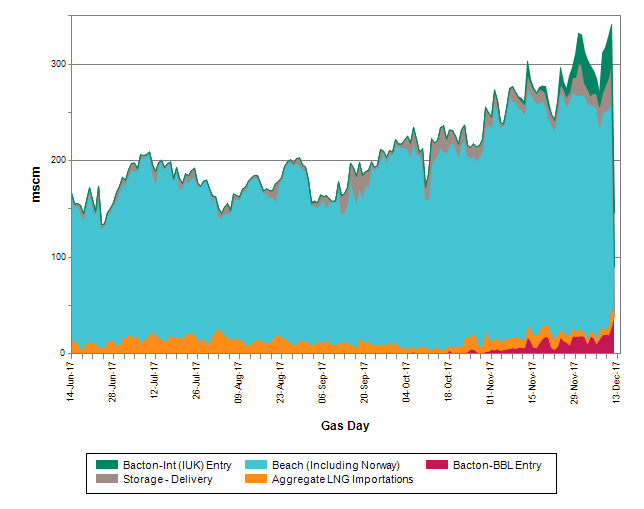
Task: Click the 01-Nov-17 date tick label
Action: tap(490, 380)
